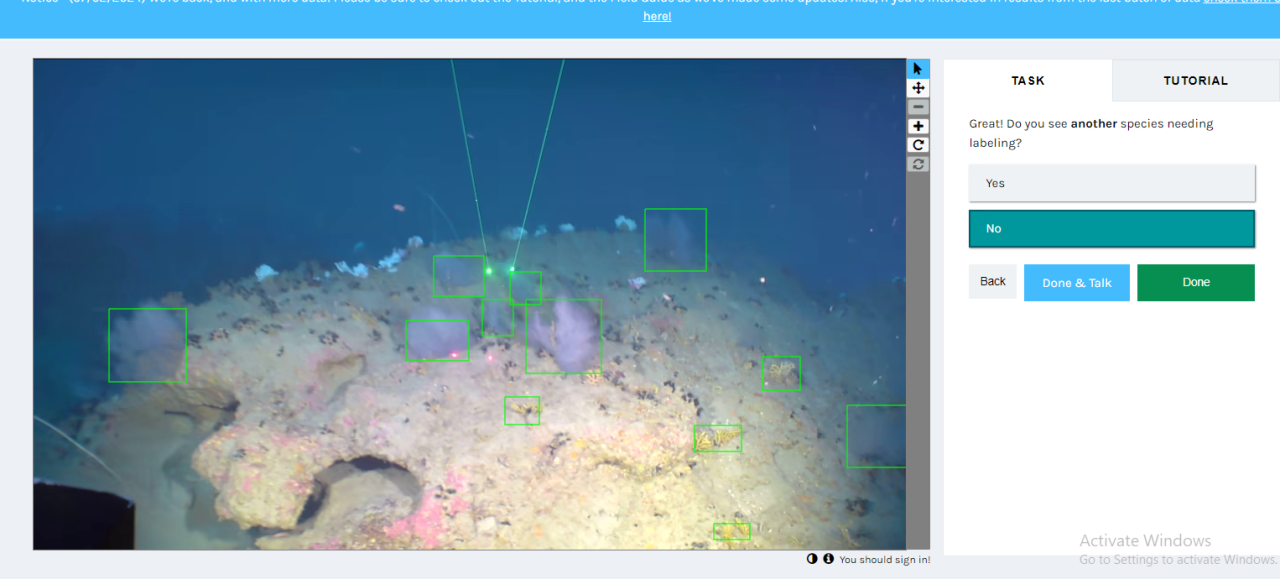Screen dimensions: 1280x579
Task: Zoom in with the plus icon
Action: pos(918,126)
